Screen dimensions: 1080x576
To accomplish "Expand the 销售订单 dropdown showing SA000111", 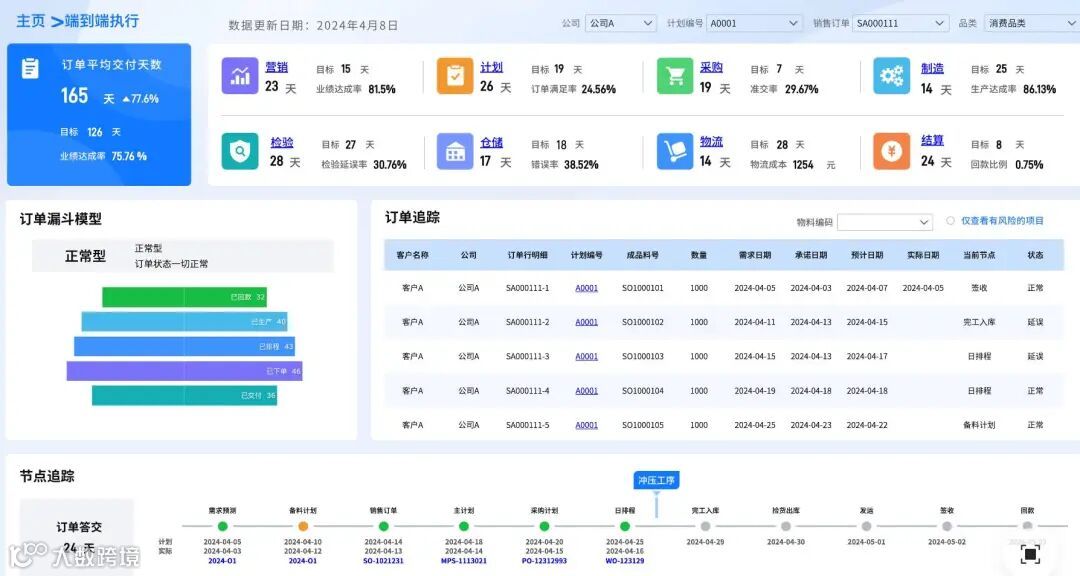I will [900, 23].
